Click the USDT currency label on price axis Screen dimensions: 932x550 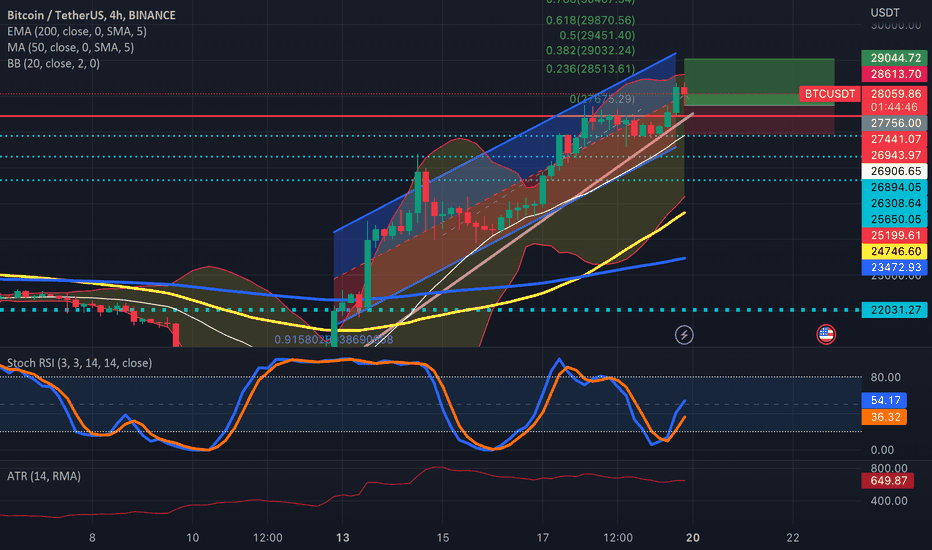coord(885,12)
